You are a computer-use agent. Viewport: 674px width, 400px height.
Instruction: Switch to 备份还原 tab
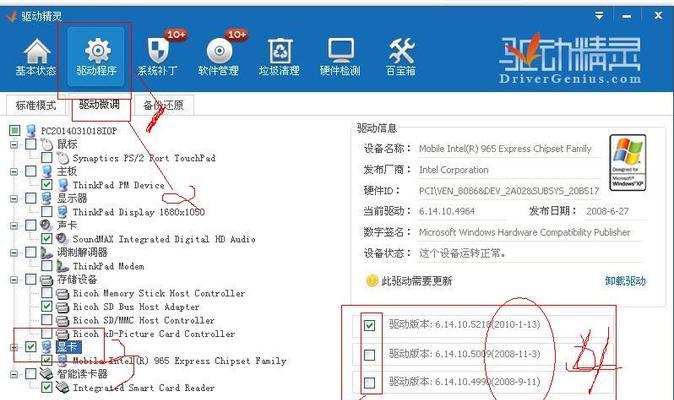pyautogui.click(x=164, y=105)
